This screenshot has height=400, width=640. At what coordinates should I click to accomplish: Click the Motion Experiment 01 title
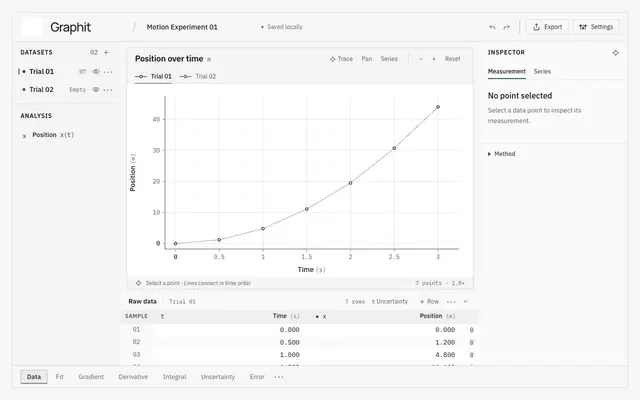click(182, 27)
